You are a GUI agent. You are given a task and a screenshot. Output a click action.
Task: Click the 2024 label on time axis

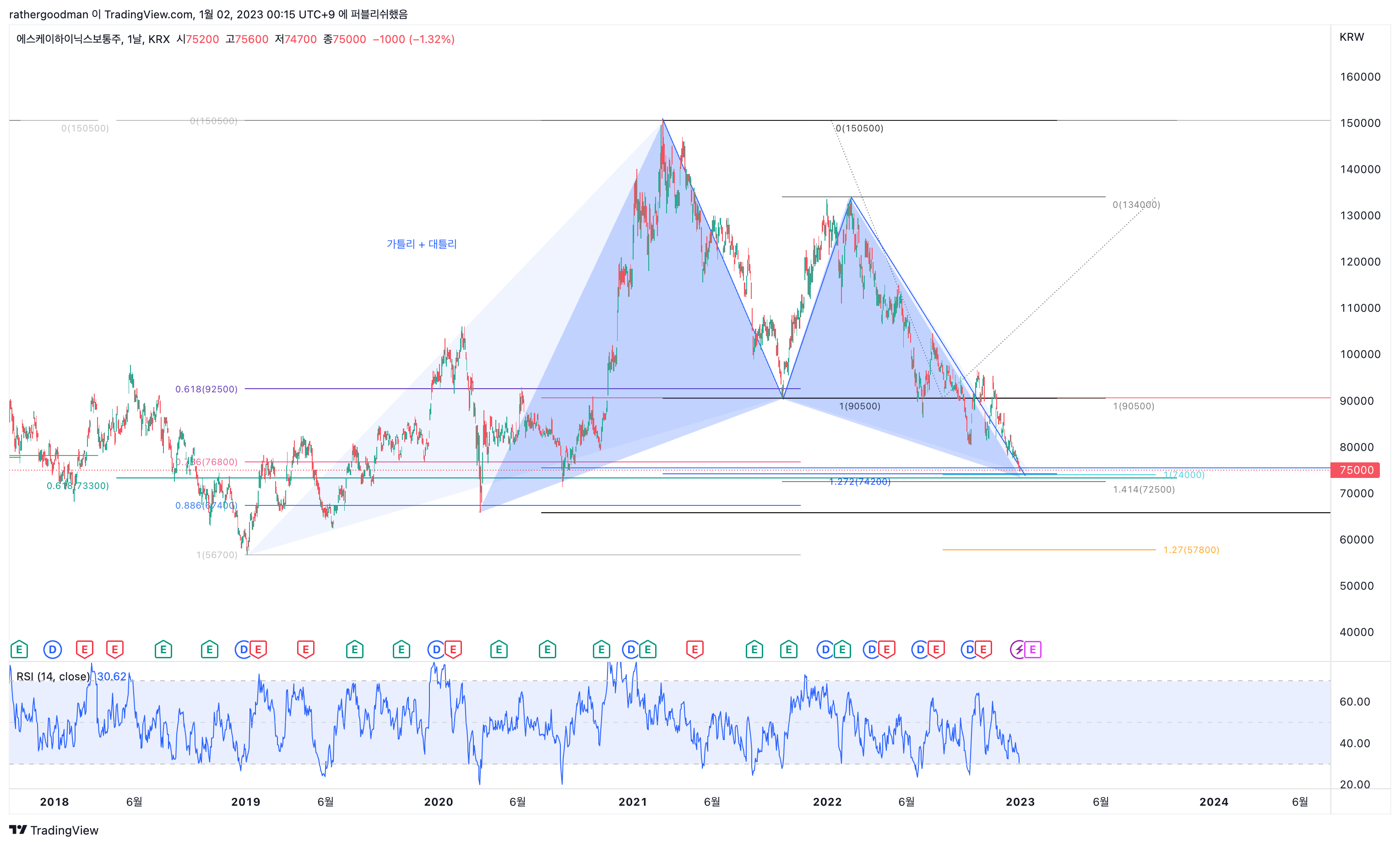click(1214, 802)
